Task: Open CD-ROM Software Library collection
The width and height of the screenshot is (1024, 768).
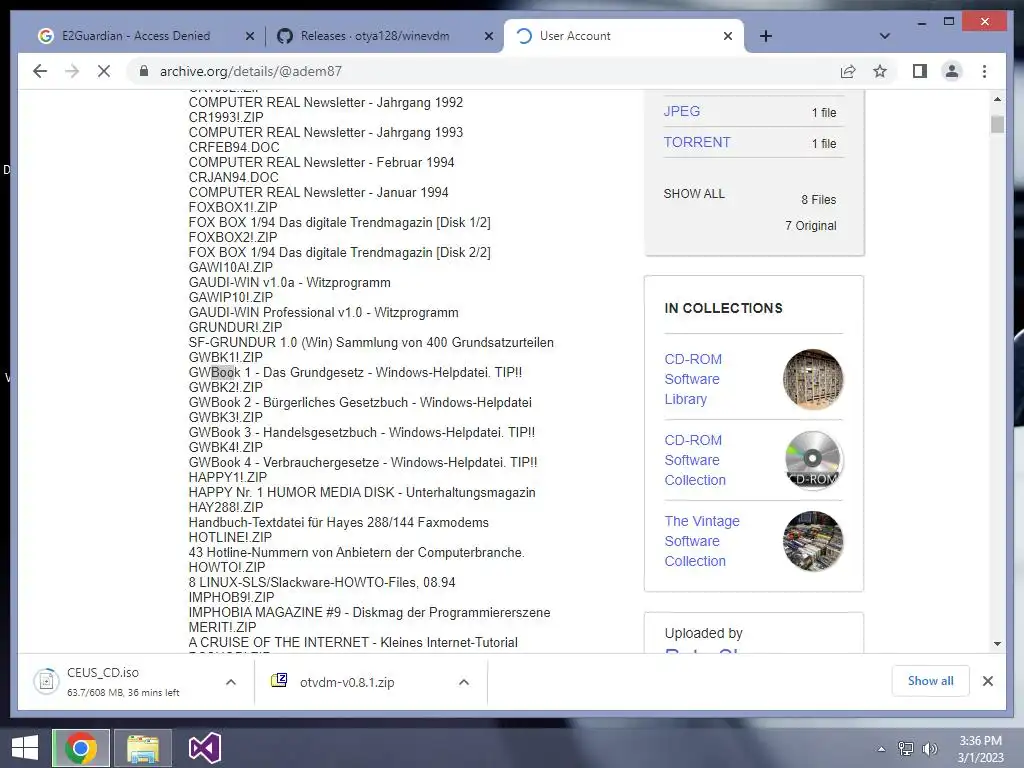Action: (693, 379)
